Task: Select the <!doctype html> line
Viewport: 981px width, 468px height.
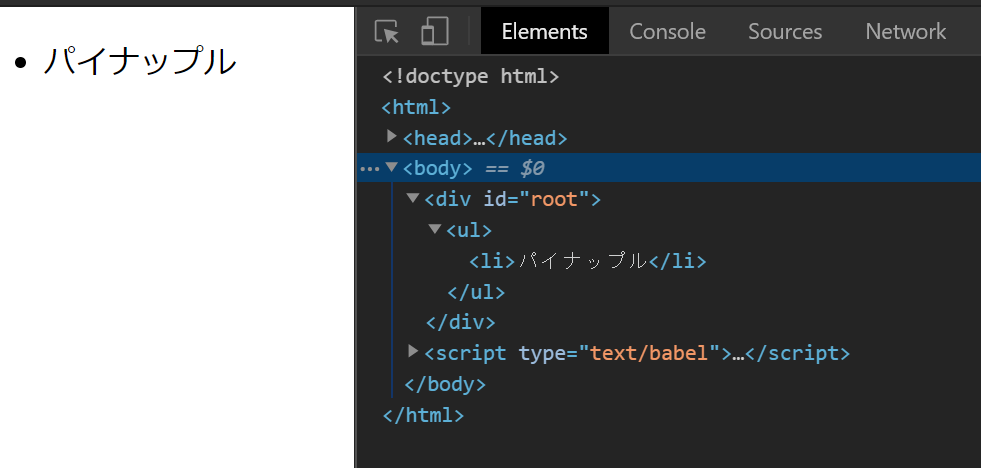Action: [x=470, y=77]
